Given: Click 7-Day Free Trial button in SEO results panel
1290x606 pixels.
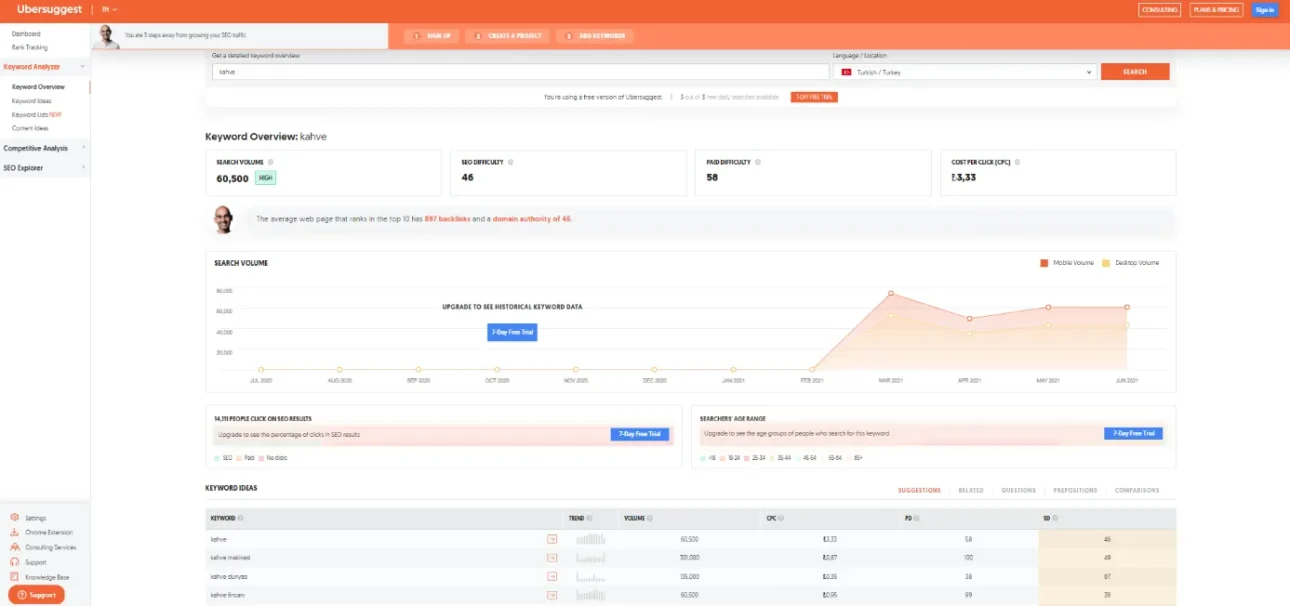Looking at the screenshot, I should coord(640,434).
